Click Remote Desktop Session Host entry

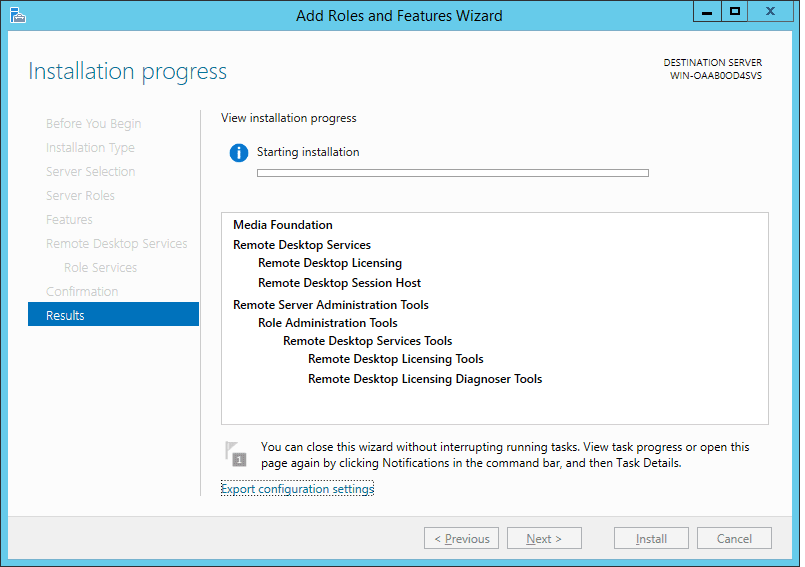(339, 282)
